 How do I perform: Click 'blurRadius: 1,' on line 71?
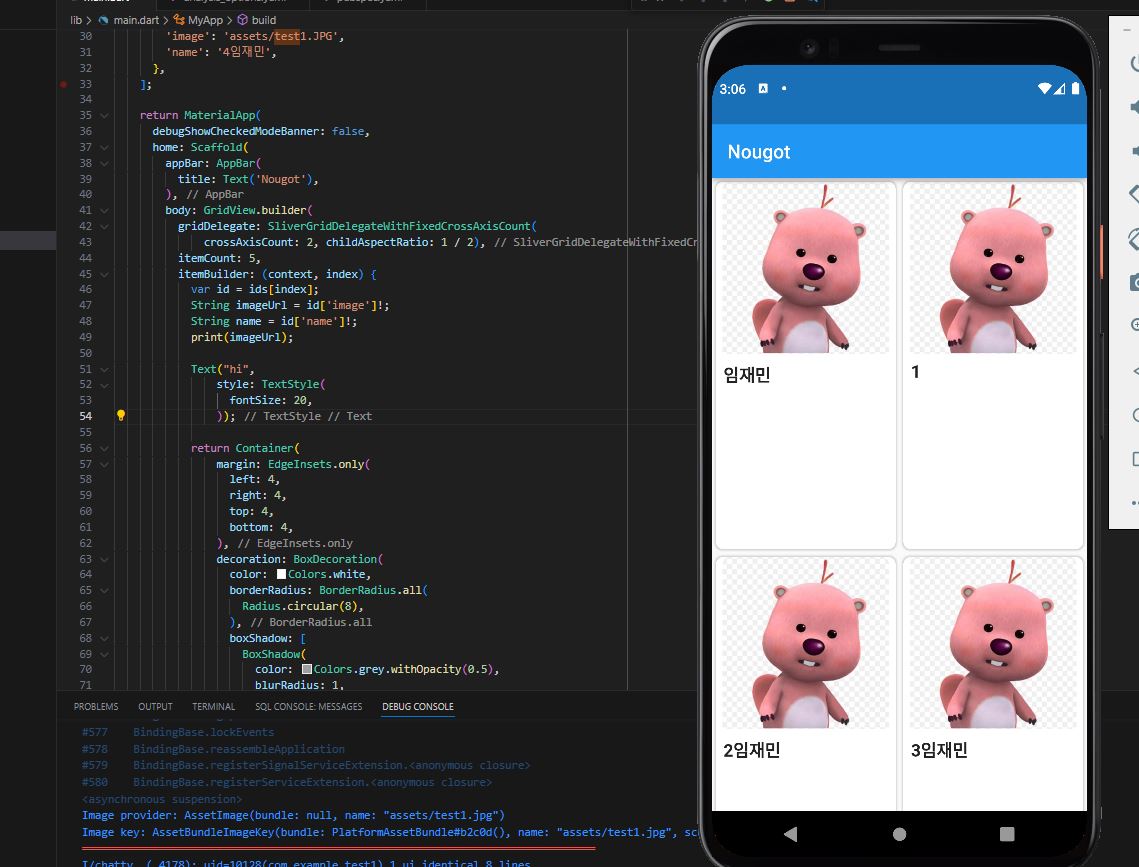[x=299, y=685]
